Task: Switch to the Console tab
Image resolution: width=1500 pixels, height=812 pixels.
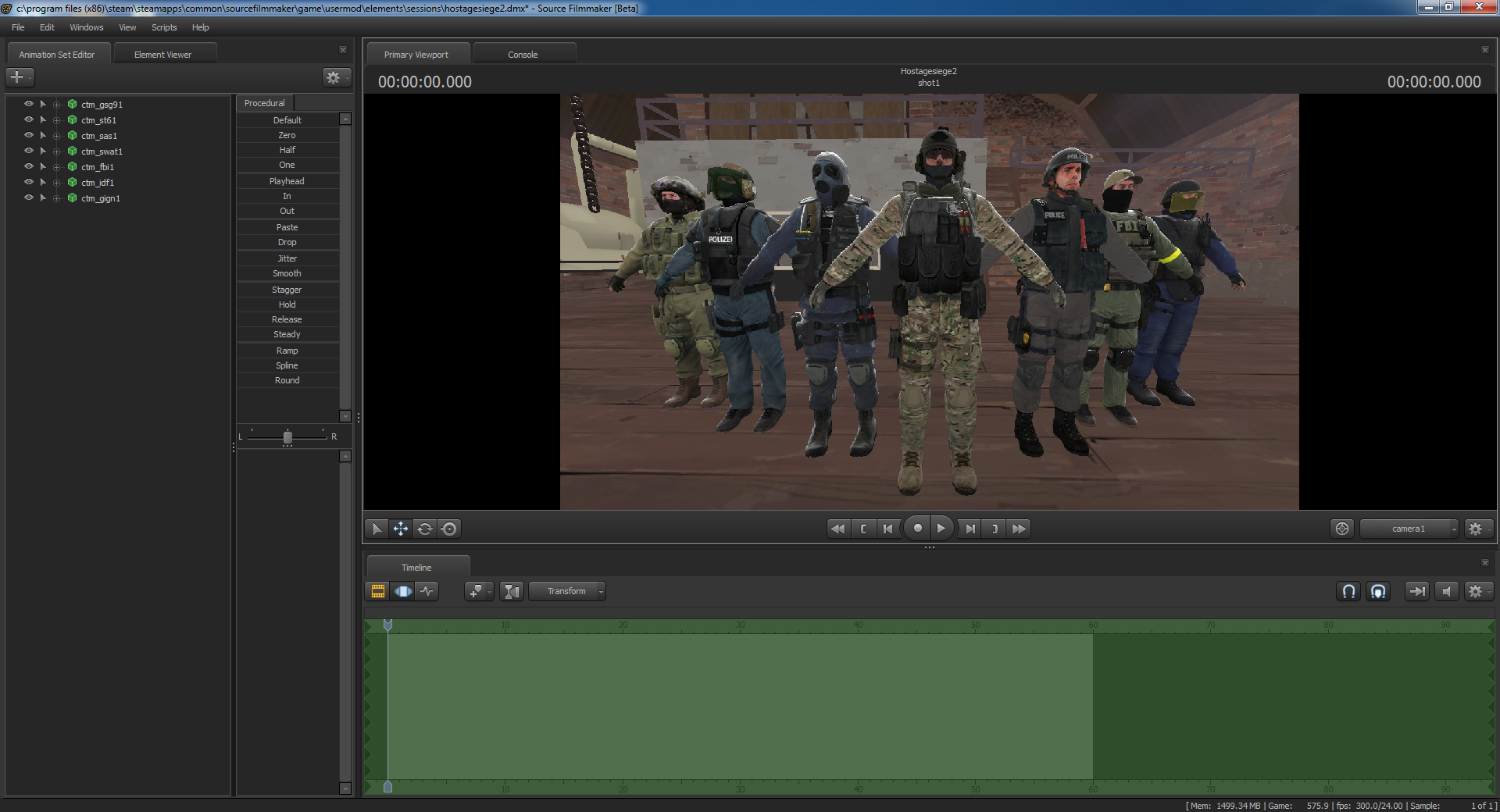Action: coord(523,55)
